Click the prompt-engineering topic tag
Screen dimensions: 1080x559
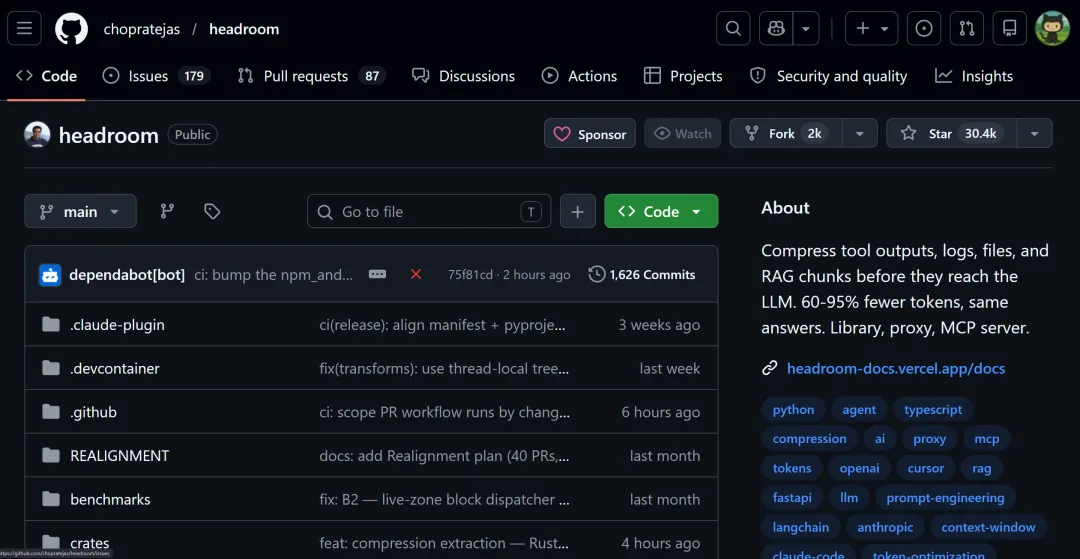click(945, 498)
